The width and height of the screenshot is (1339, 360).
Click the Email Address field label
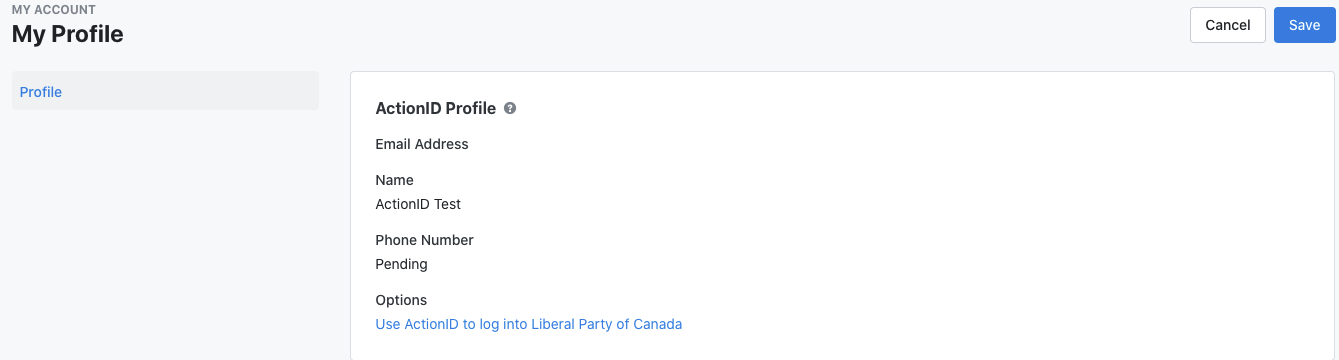(422, 144)
